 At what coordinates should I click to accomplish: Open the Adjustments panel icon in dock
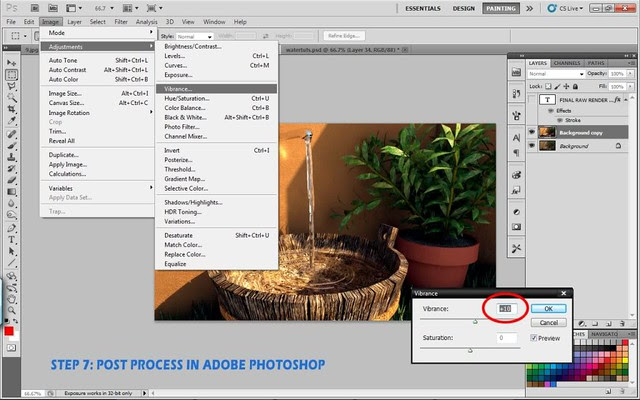[516, 212]
